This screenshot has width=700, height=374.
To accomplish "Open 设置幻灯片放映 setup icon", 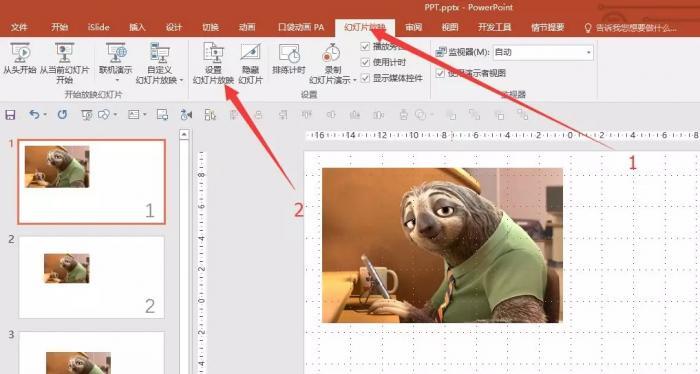I will coord(213,53).
